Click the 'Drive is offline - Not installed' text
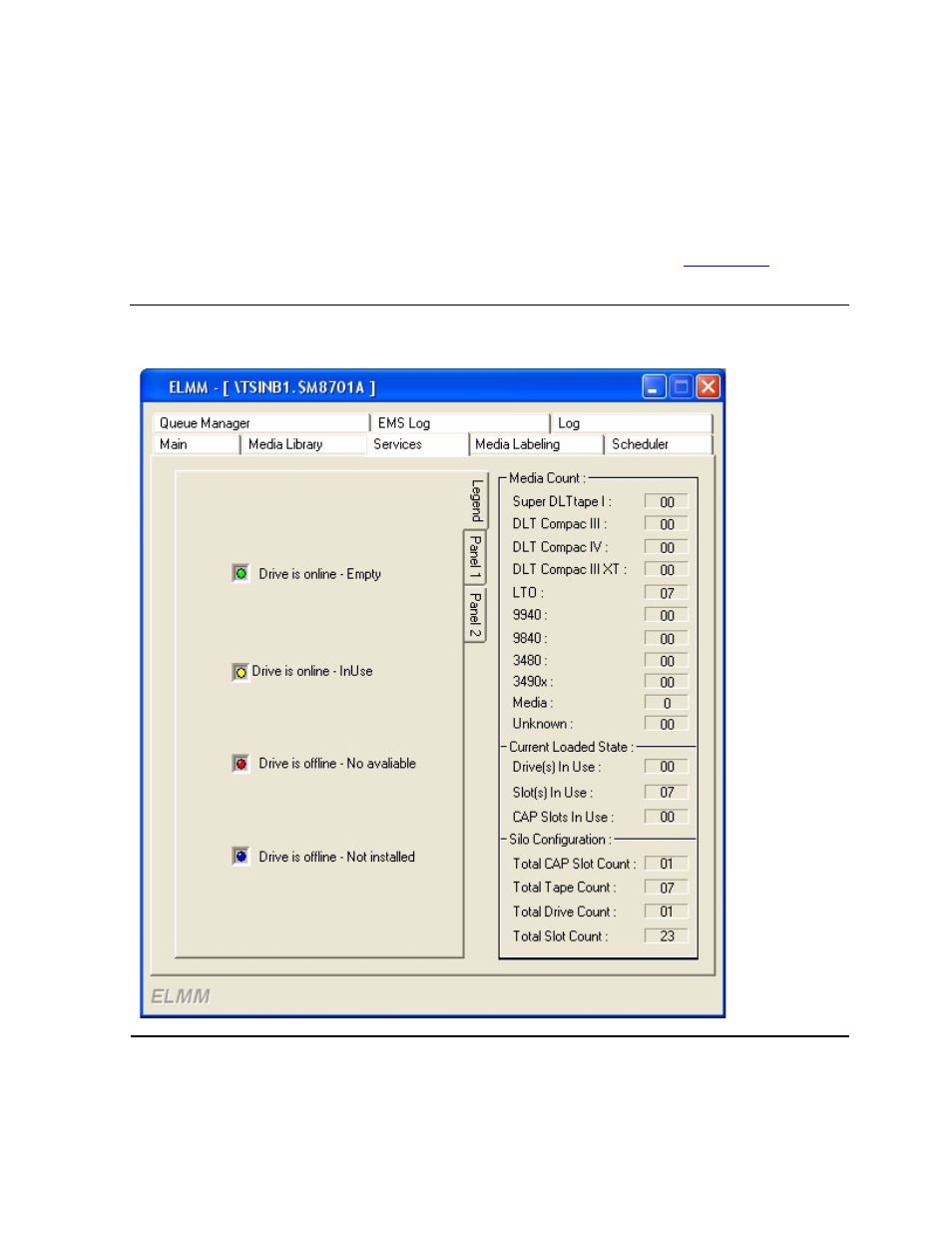The width and height of the screenshot is (952, 1233). tap(336, 857)
